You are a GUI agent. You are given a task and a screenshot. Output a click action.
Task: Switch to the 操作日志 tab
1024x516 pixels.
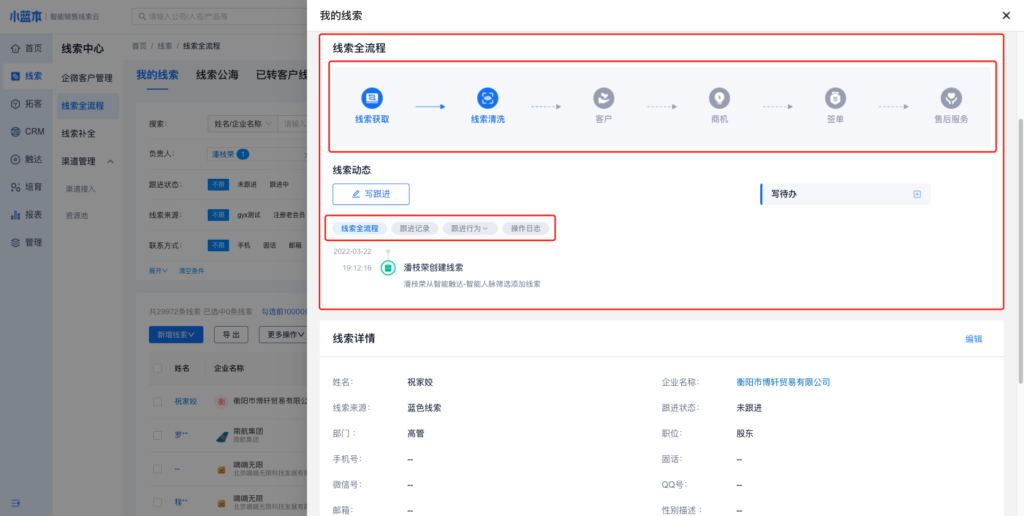[x=526, y=229]
